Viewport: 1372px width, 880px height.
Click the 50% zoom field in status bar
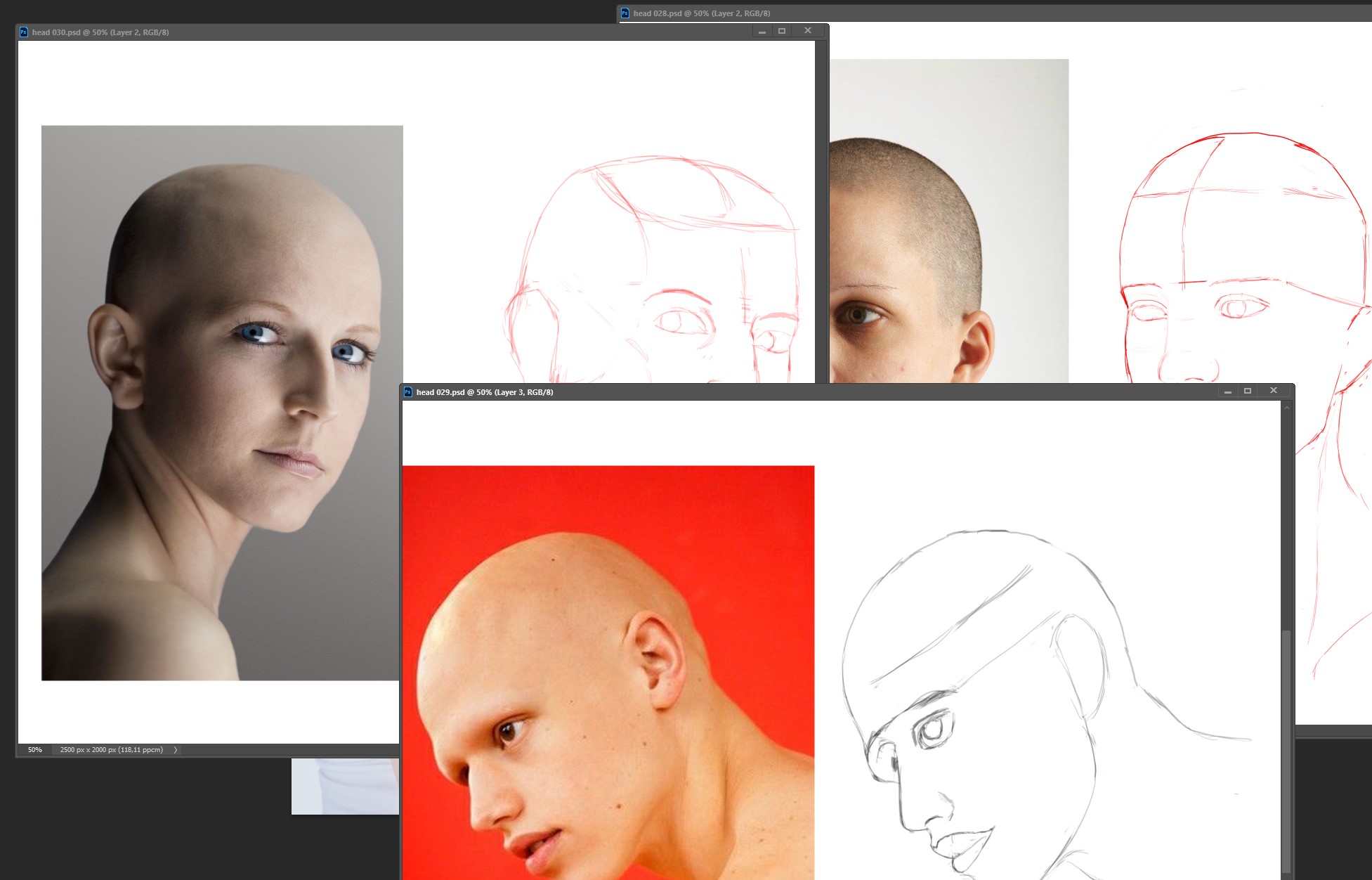[x=35, y=750]
